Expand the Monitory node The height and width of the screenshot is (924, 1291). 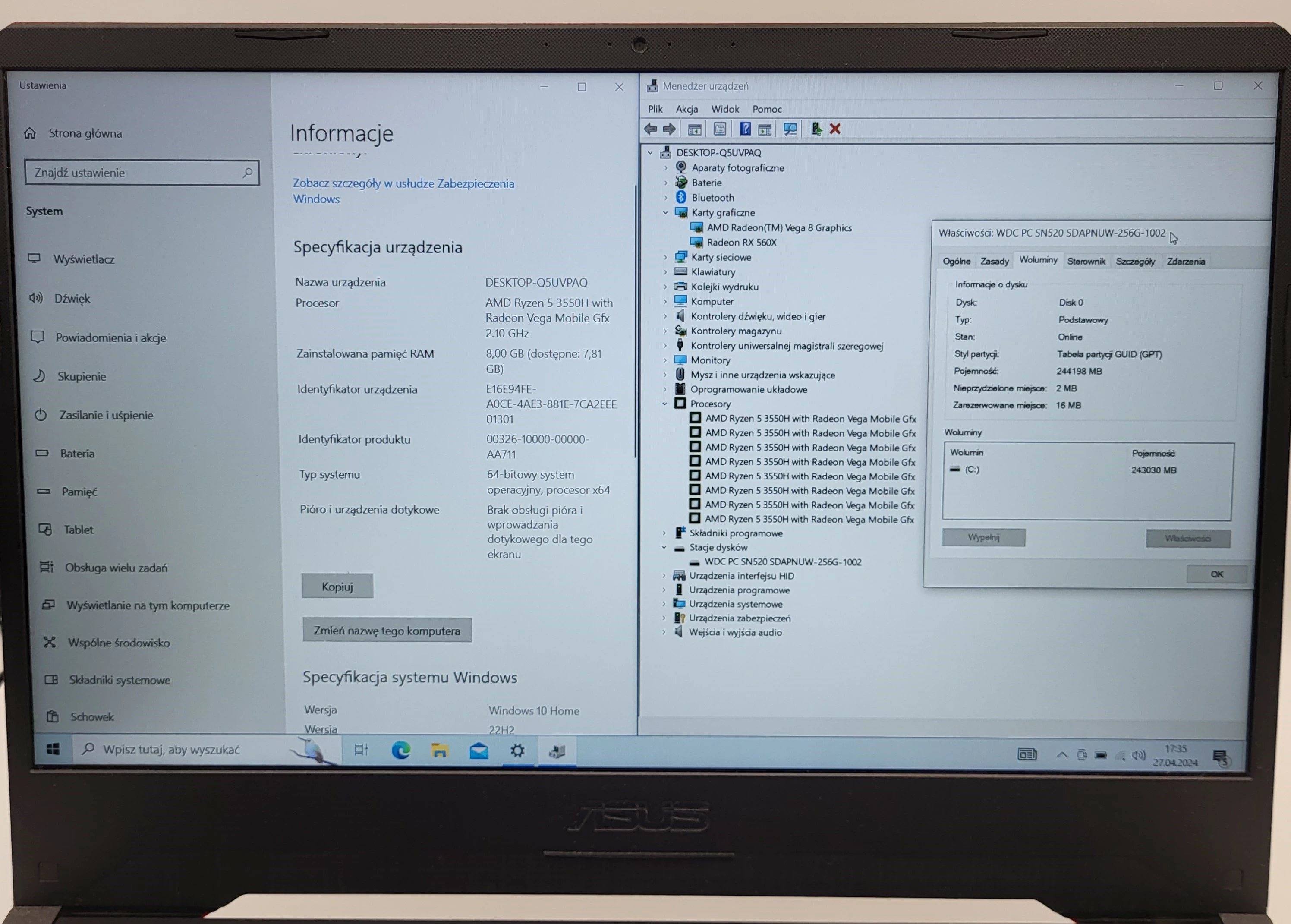tap(665, 360)
